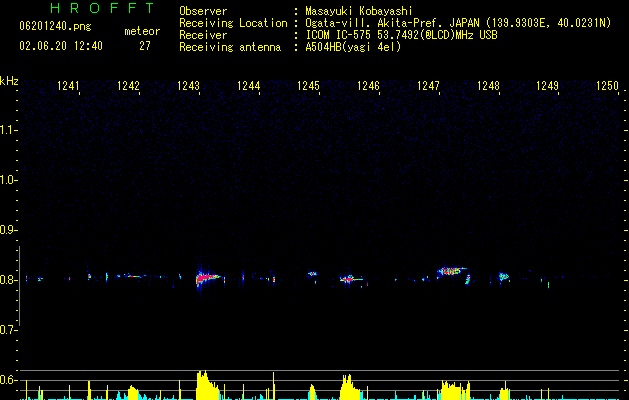Click the 1245 time axis marker
Image resolution: width=629 pixels, height=400 pixels.
pos(308,86)
